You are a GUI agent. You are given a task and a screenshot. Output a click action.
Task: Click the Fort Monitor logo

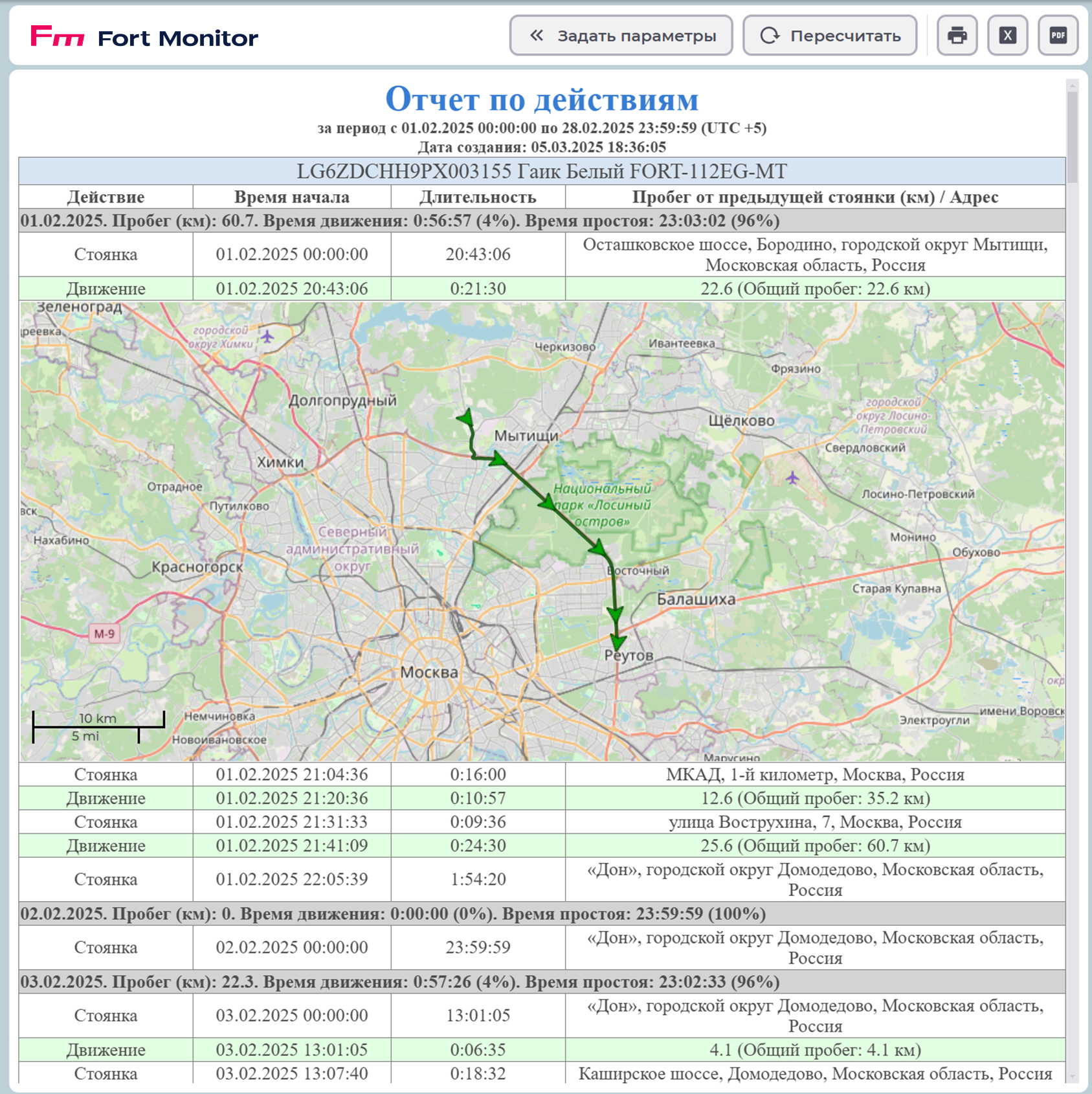click(x=144, y=38)
